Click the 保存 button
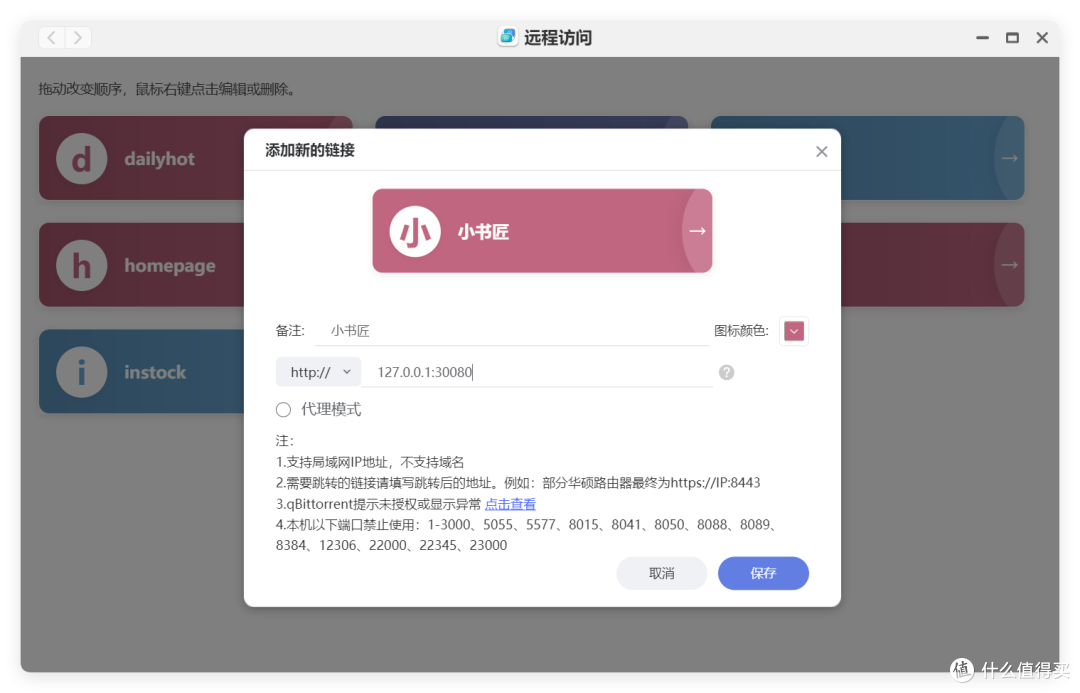This screenshot has width=1080, height=693. 763,573
